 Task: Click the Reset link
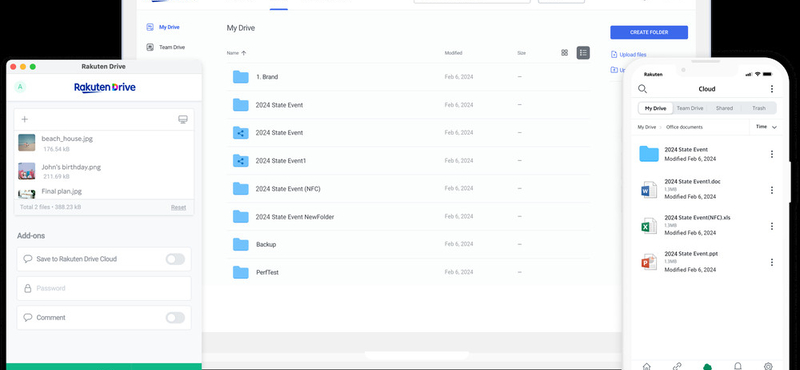(x=178, y=207)
